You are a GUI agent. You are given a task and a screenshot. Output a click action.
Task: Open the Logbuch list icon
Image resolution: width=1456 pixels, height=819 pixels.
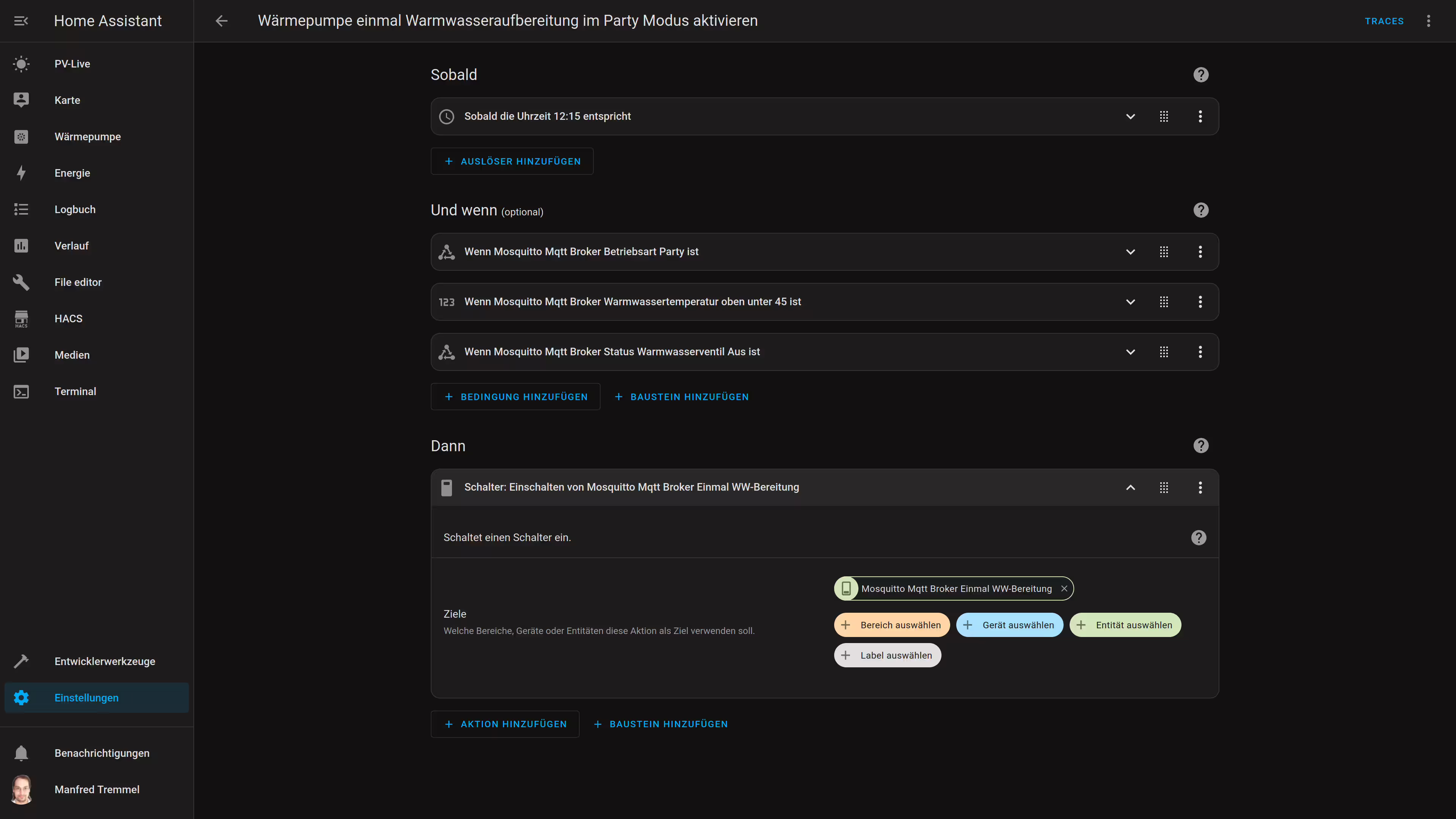[21, 209]
